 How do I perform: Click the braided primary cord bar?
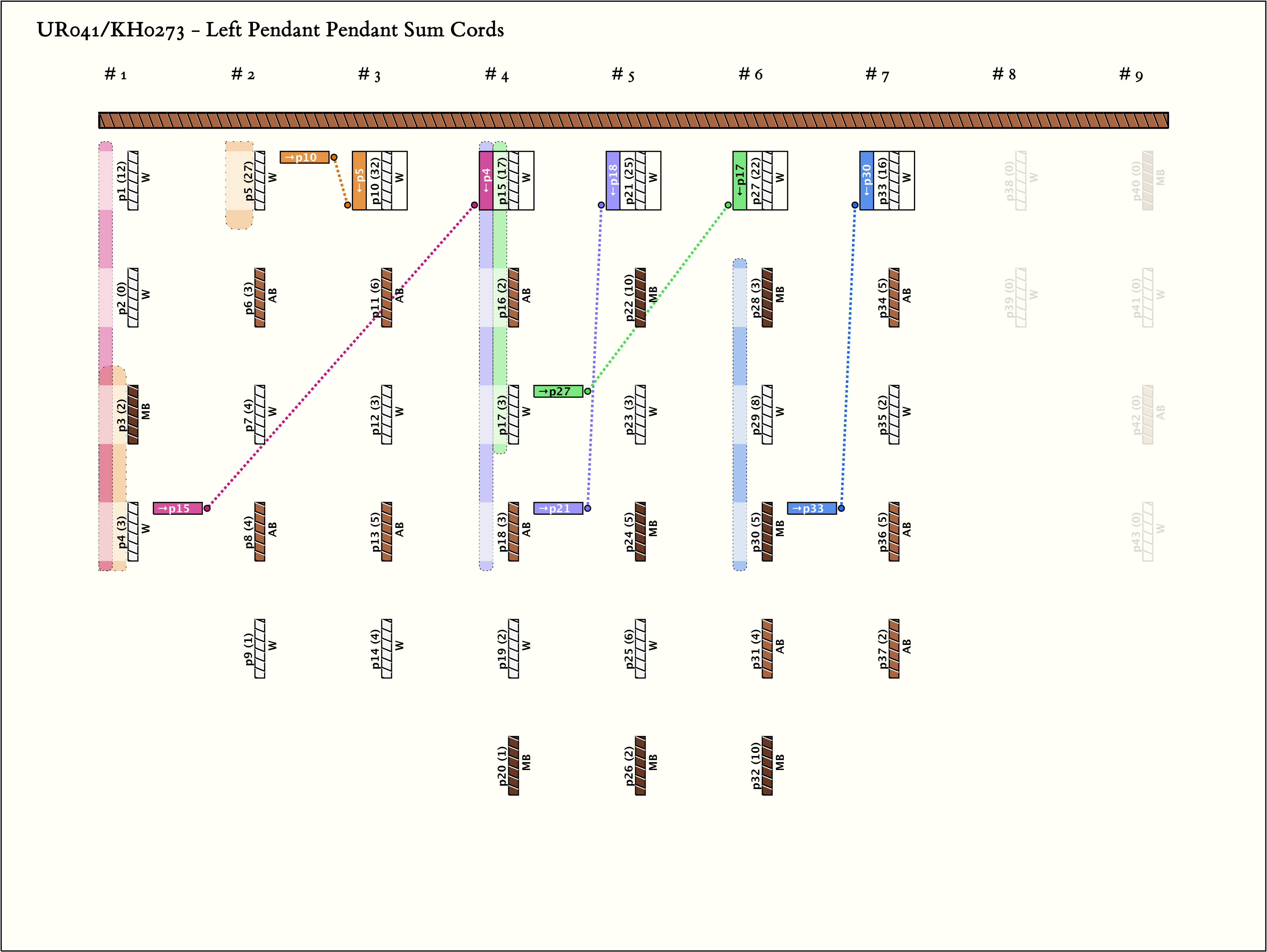(x=633, y=120)
